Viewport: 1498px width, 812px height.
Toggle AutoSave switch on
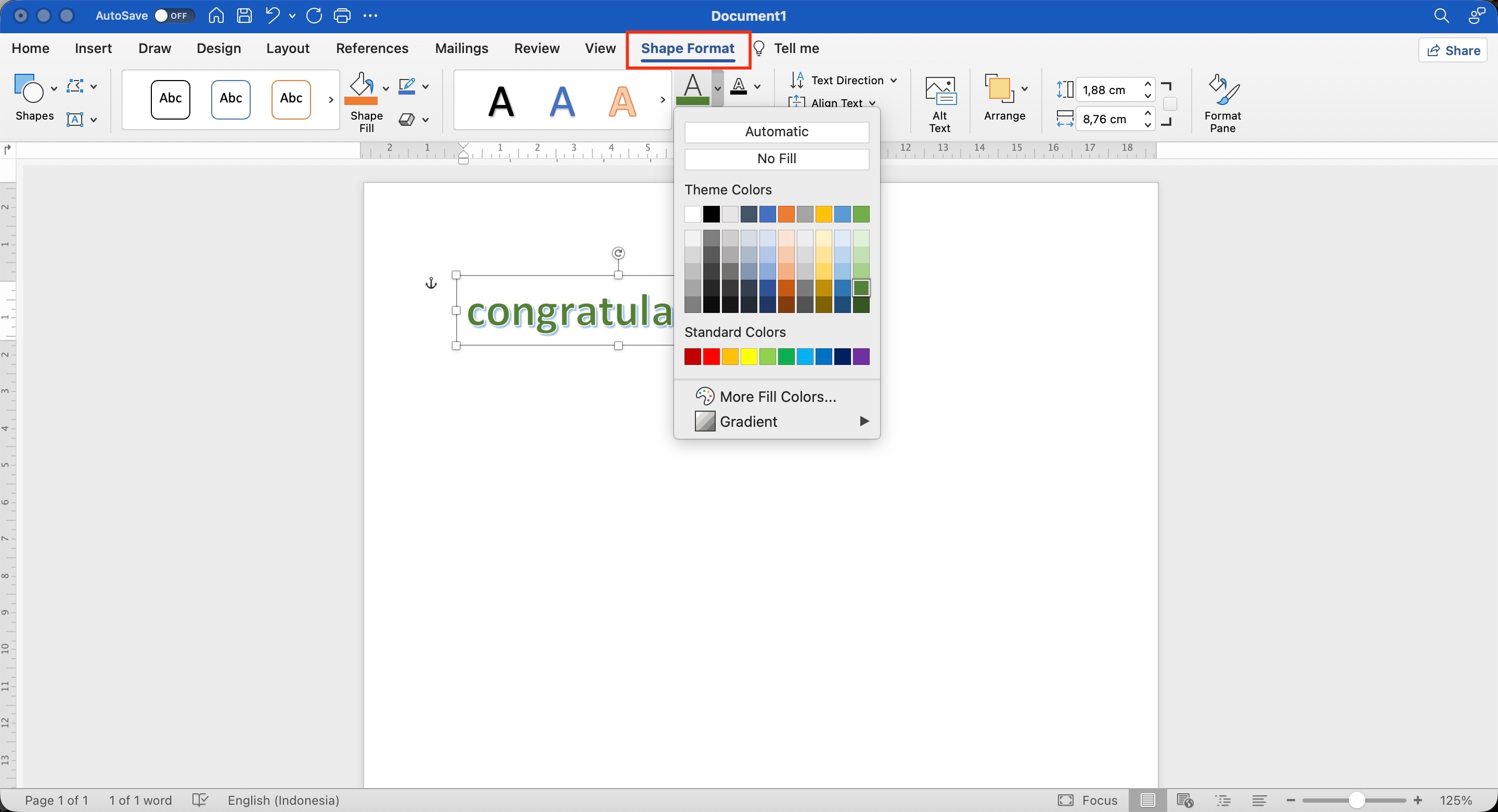point(174,16)
